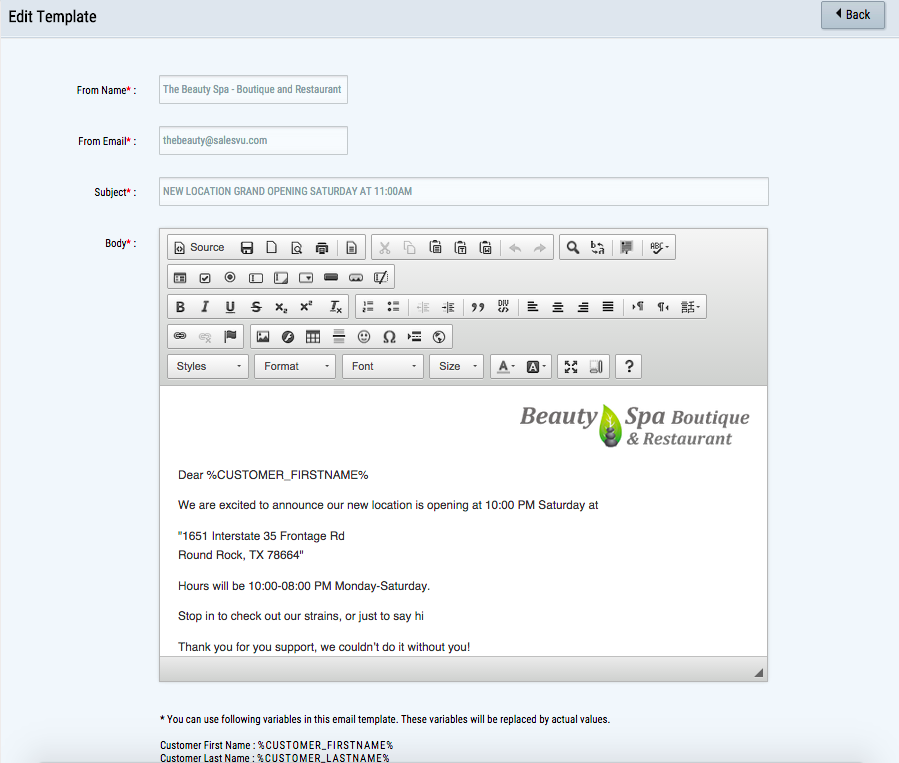Toggle strikethrough formatting

tap(256, 307)
